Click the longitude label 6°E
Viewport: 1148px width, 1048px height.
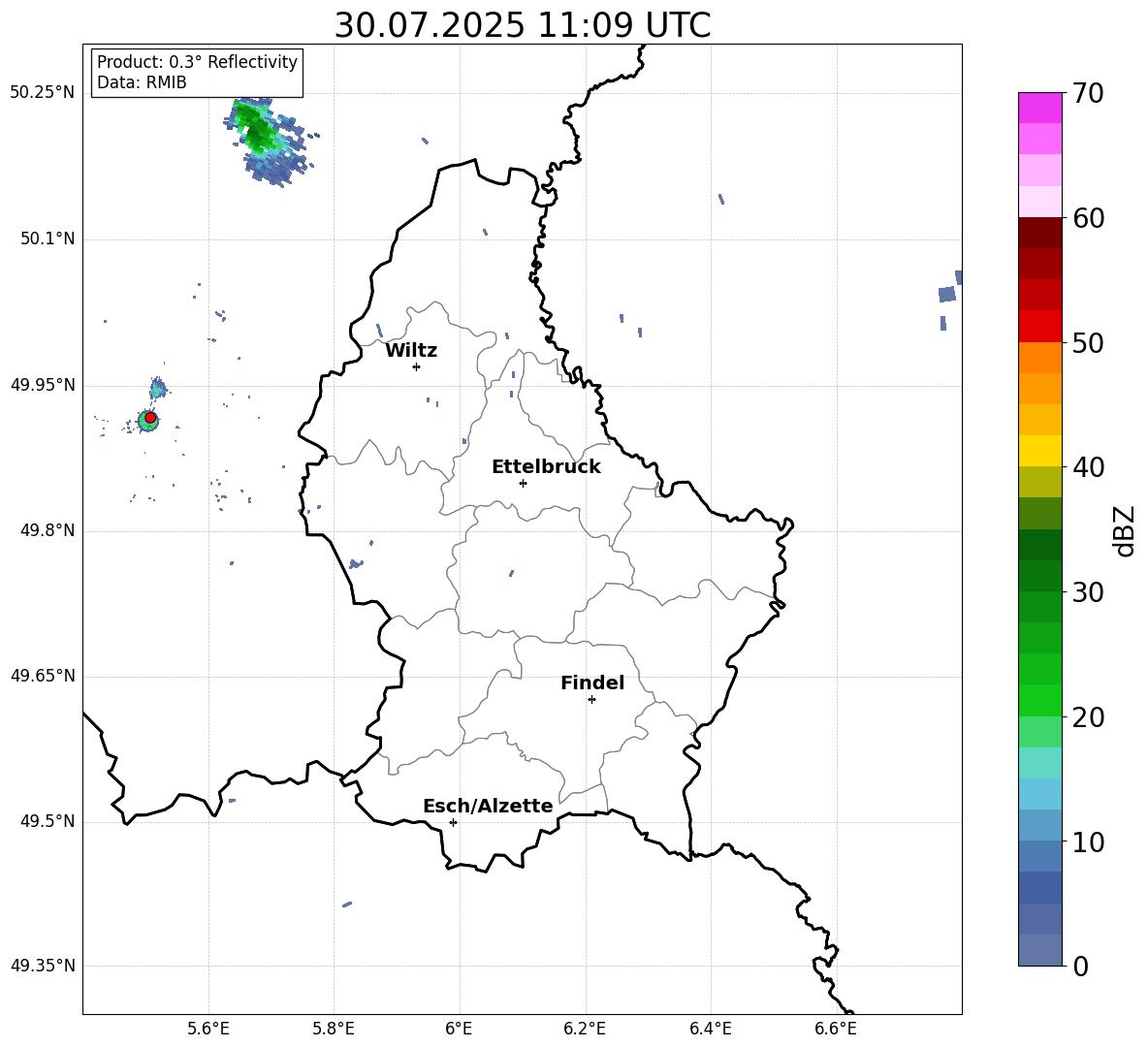click(x=459, y=1029)
